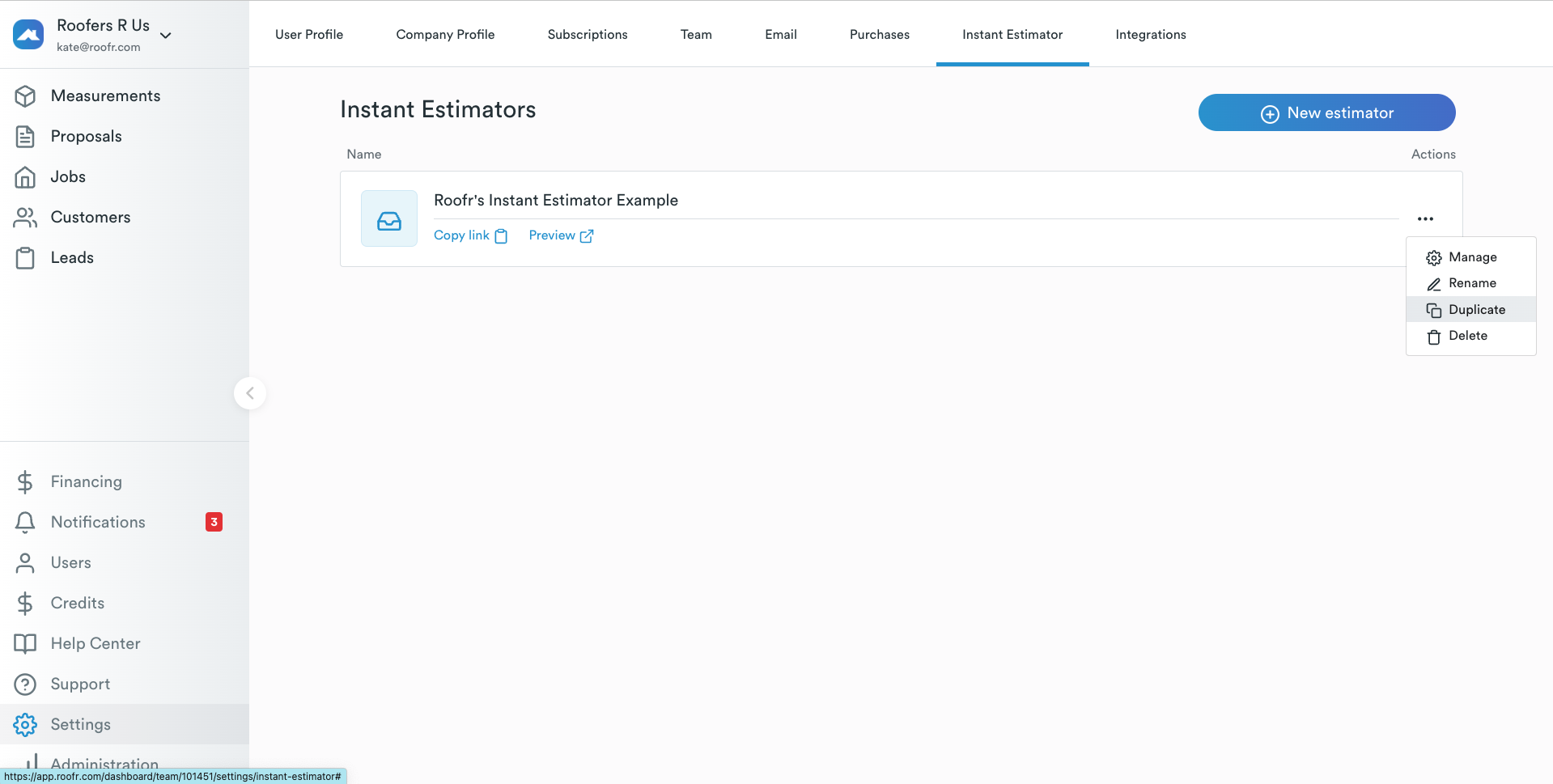Click the Roofr logo icon
The width and height of the screenshot is (1553, 784).
pos(28,35)
